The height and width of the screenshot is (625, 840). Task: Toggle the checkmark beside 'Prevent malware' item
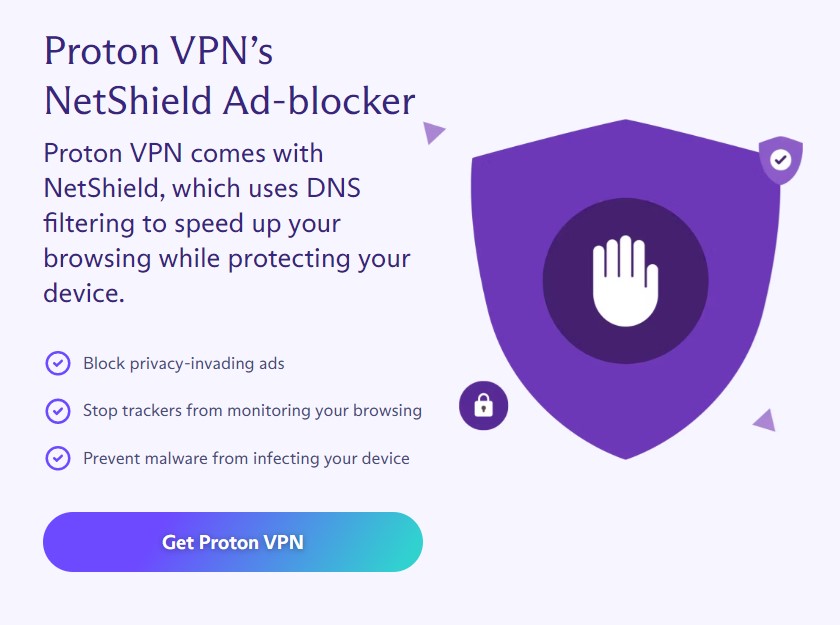(x=57, y=458)
